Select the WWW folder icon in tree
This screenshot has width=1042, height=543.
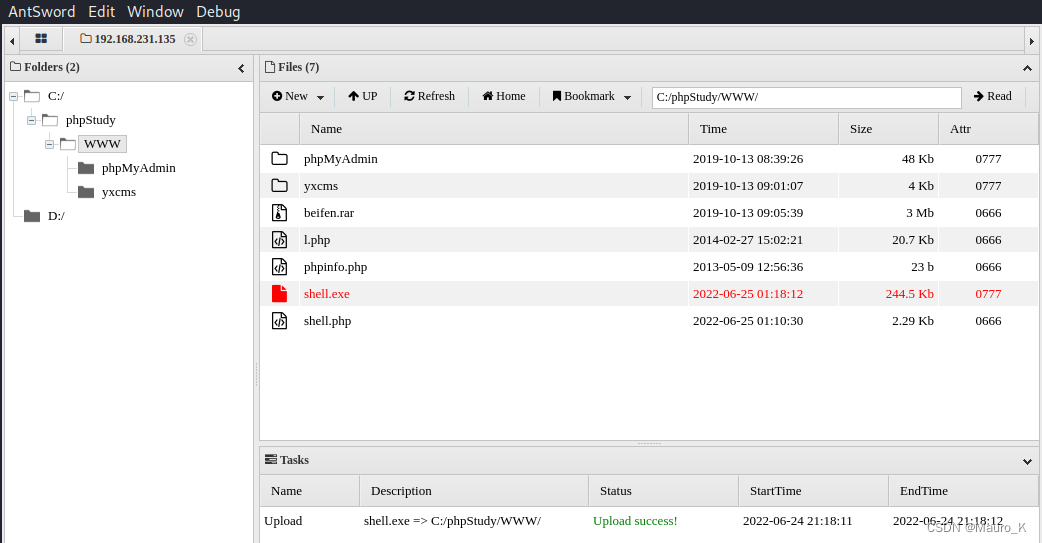pos(68,144)
